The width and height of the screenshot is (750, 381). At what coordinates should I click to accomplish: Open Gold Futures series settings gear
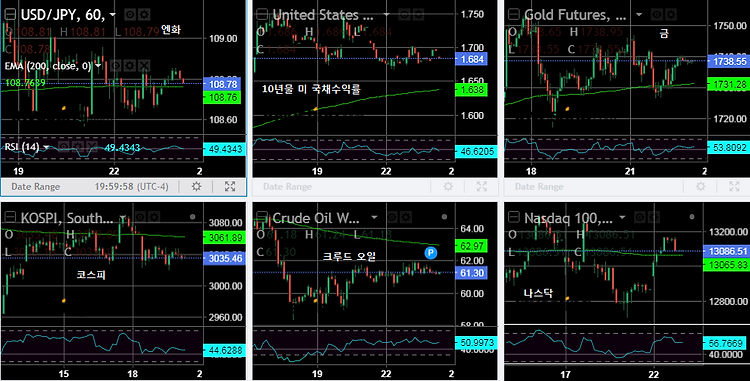(671, 15)
